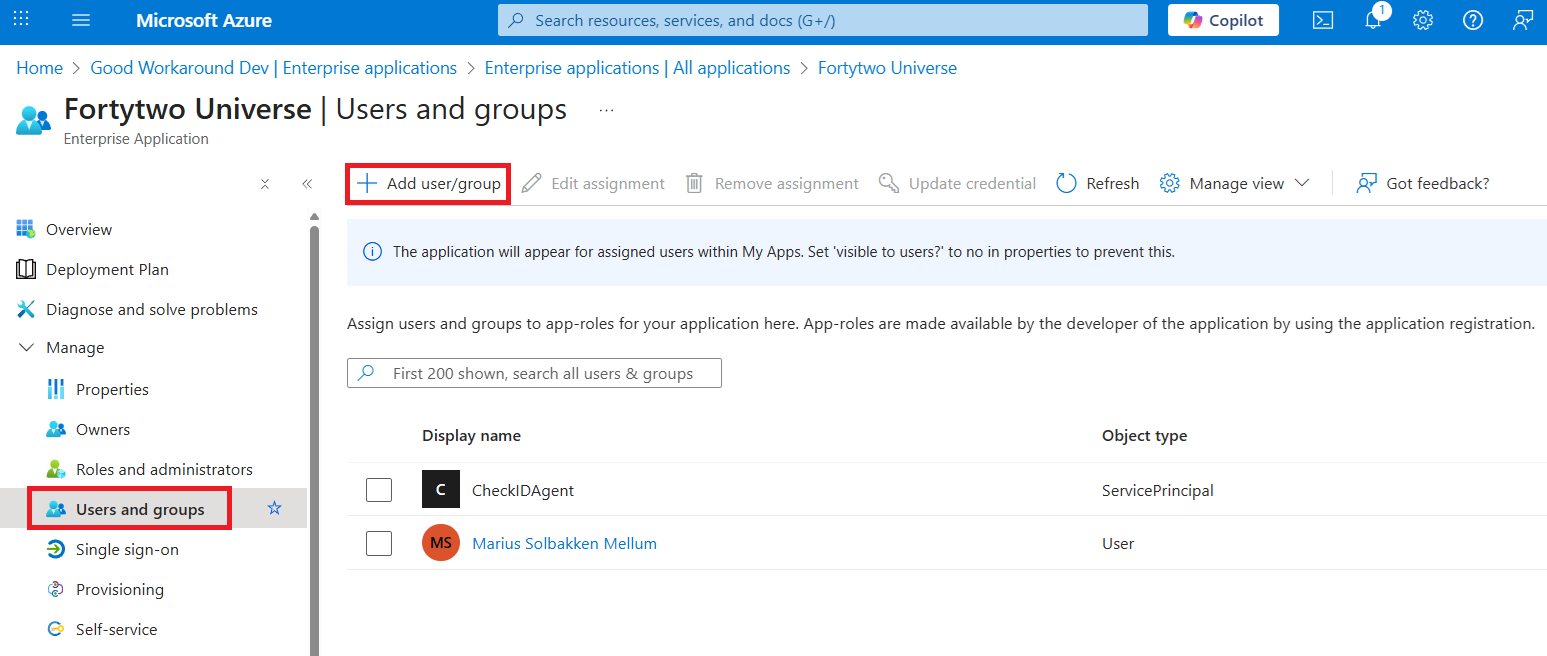Collapse the left navigation pane chevrons
Image resolution: width=1547 pixels, height=656 pixels.
[307, 184]
